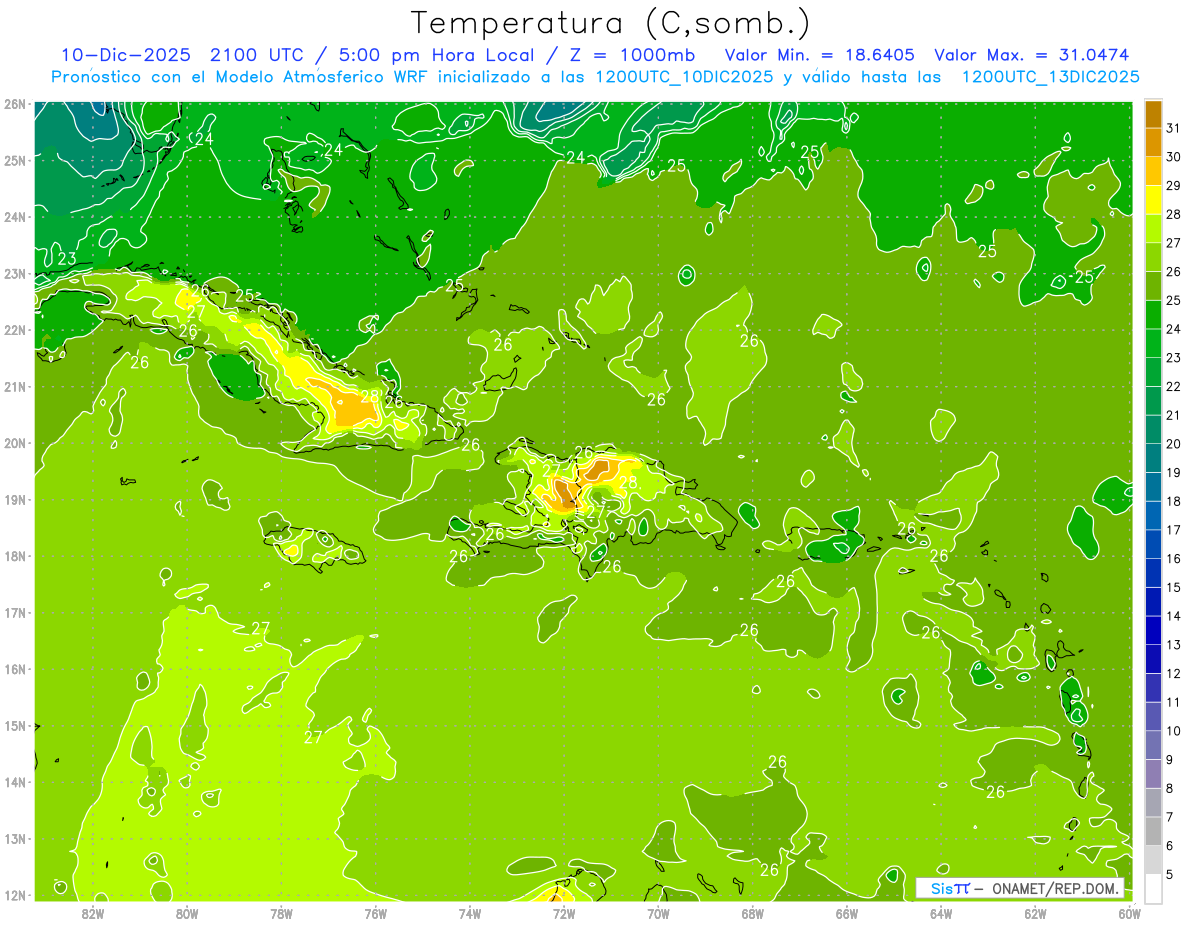The image size is (1200, 927).
Task: Click the legend swatch between 14 and 15
Action: pyautogui.click(x=1153, y=602)
